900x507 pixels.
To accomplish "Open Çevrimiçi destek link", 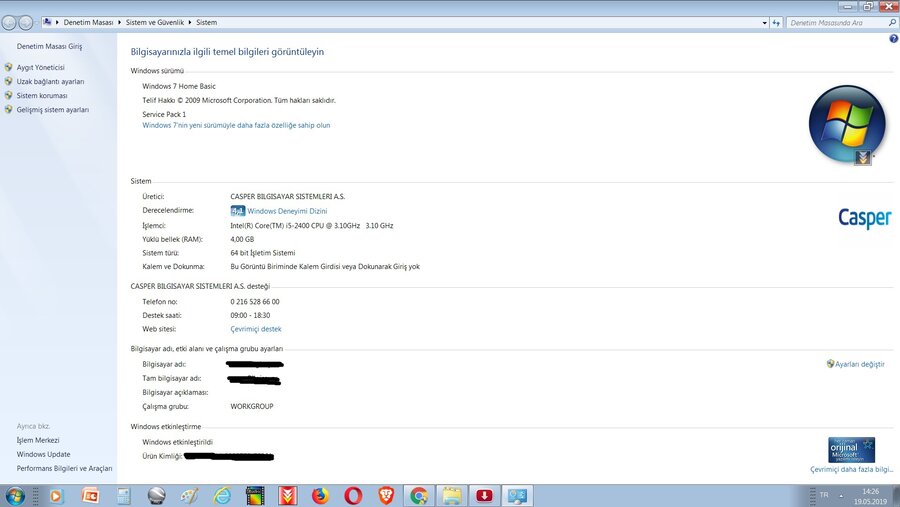I will pos(256,329).
